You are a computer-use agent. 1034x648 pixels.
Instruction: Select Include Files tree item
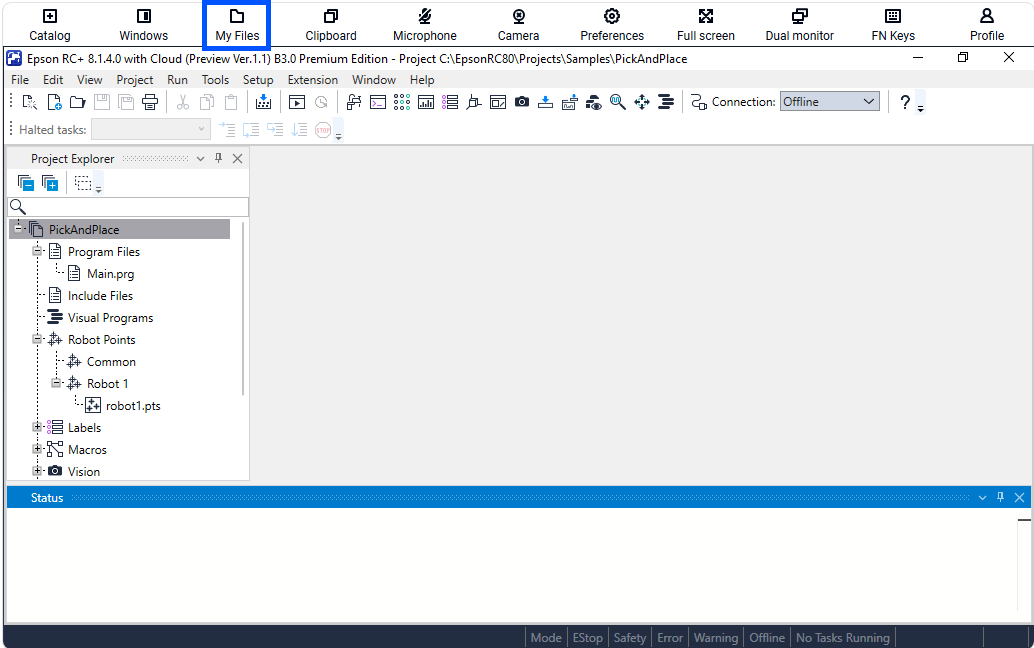coord(100,295)
